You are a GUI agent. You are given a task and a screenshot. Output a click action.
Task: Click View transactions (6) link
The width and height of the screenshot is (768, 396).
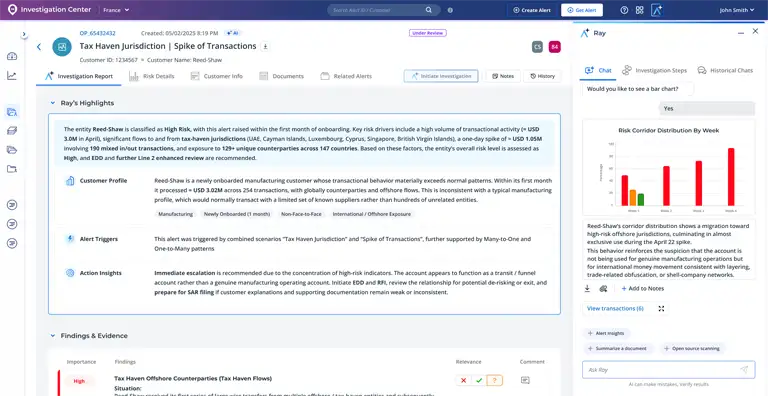[x=615, y=308]
